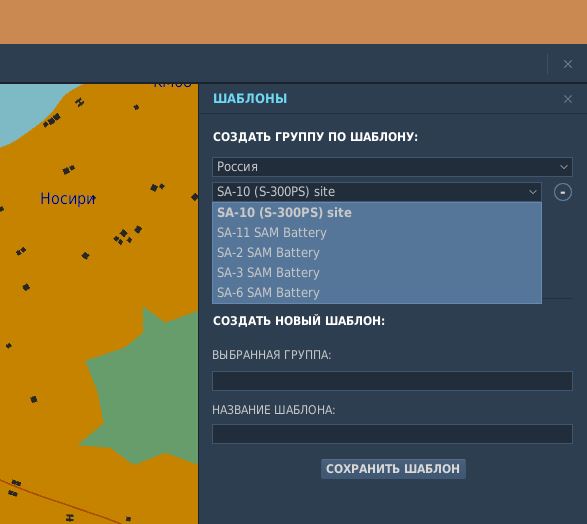Select SA-10 (S-300PS) site from list
The image size is (587, 524).
(377, 213)
